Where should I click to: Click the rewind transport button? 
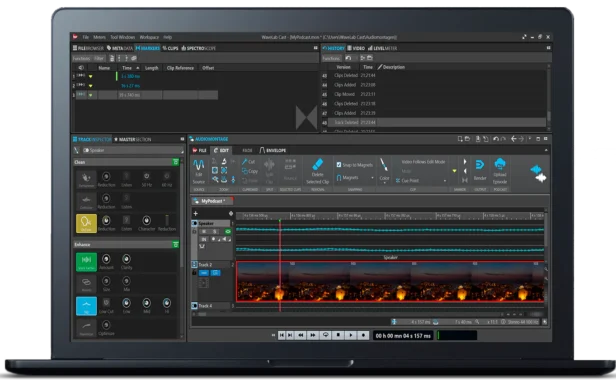tap(301, 335)
